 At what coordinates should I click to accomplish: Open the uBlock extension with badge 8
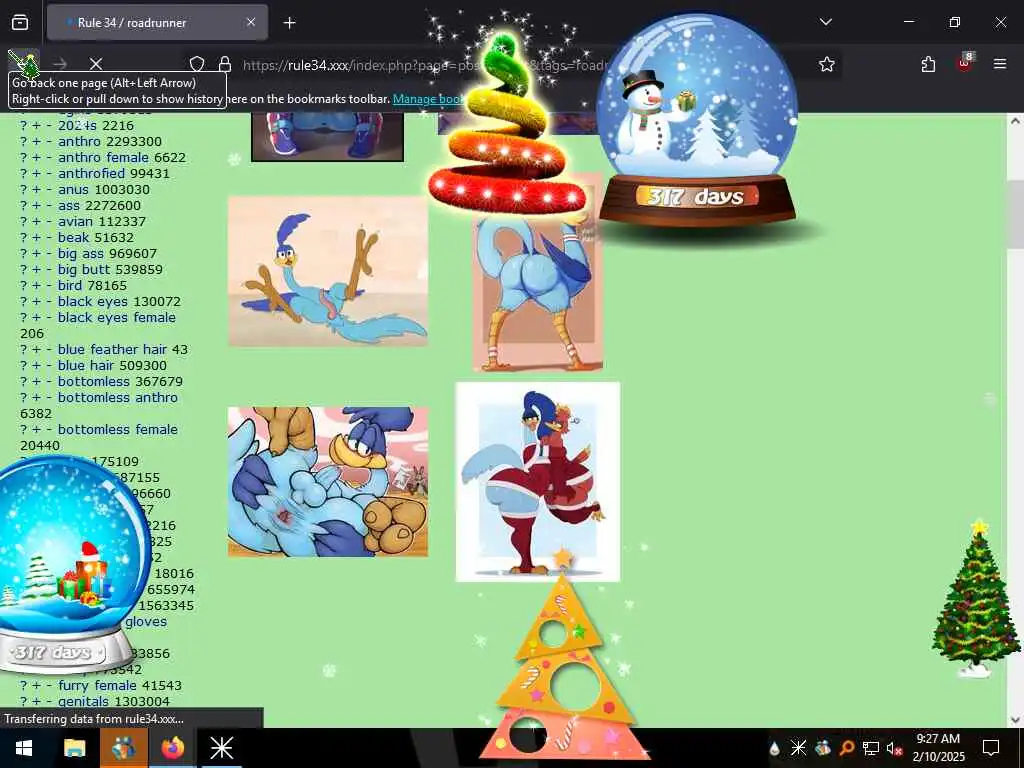965,63
